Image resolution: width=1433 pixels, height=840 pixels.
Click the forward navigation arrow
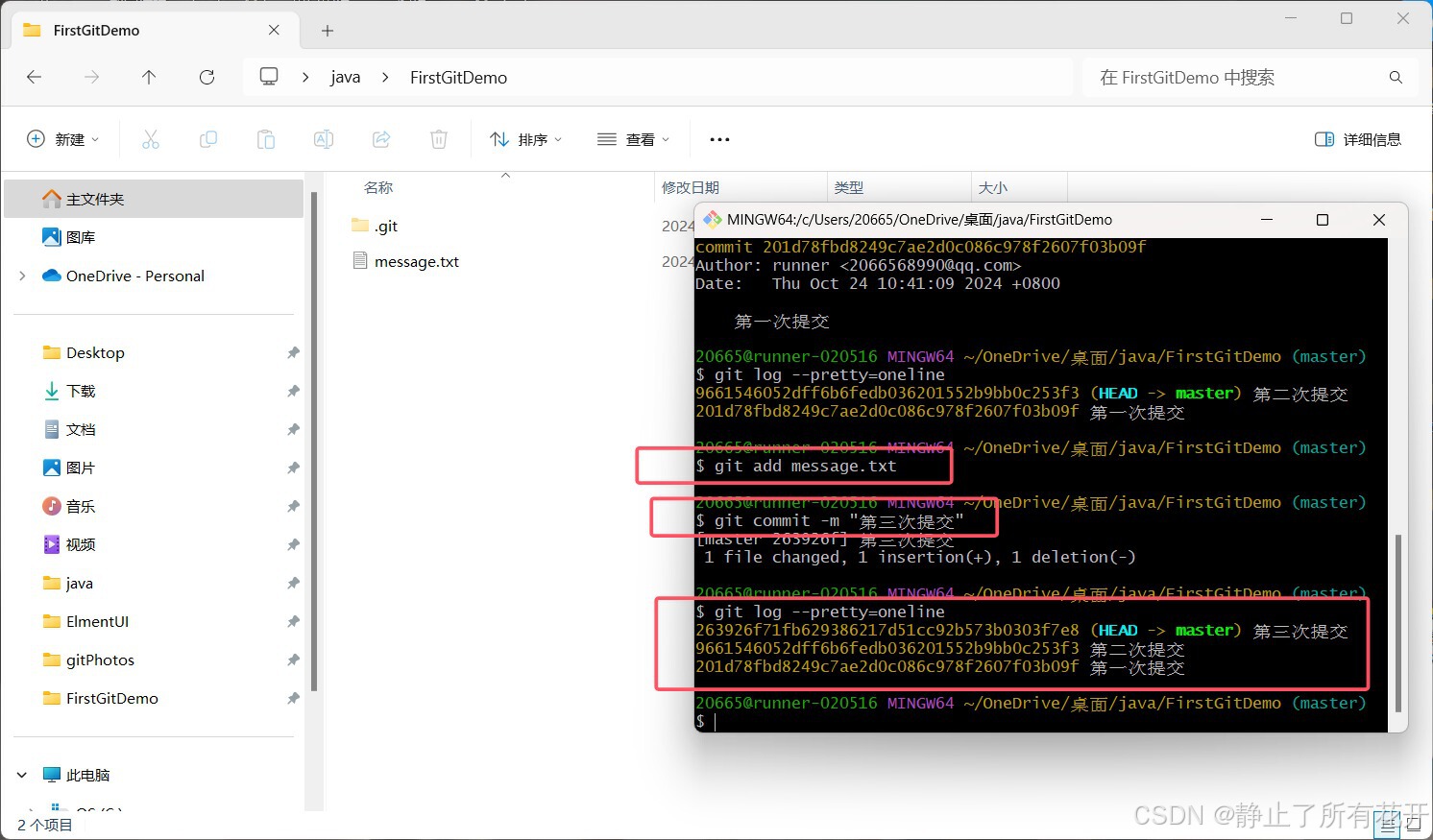[x=91, y=77]
